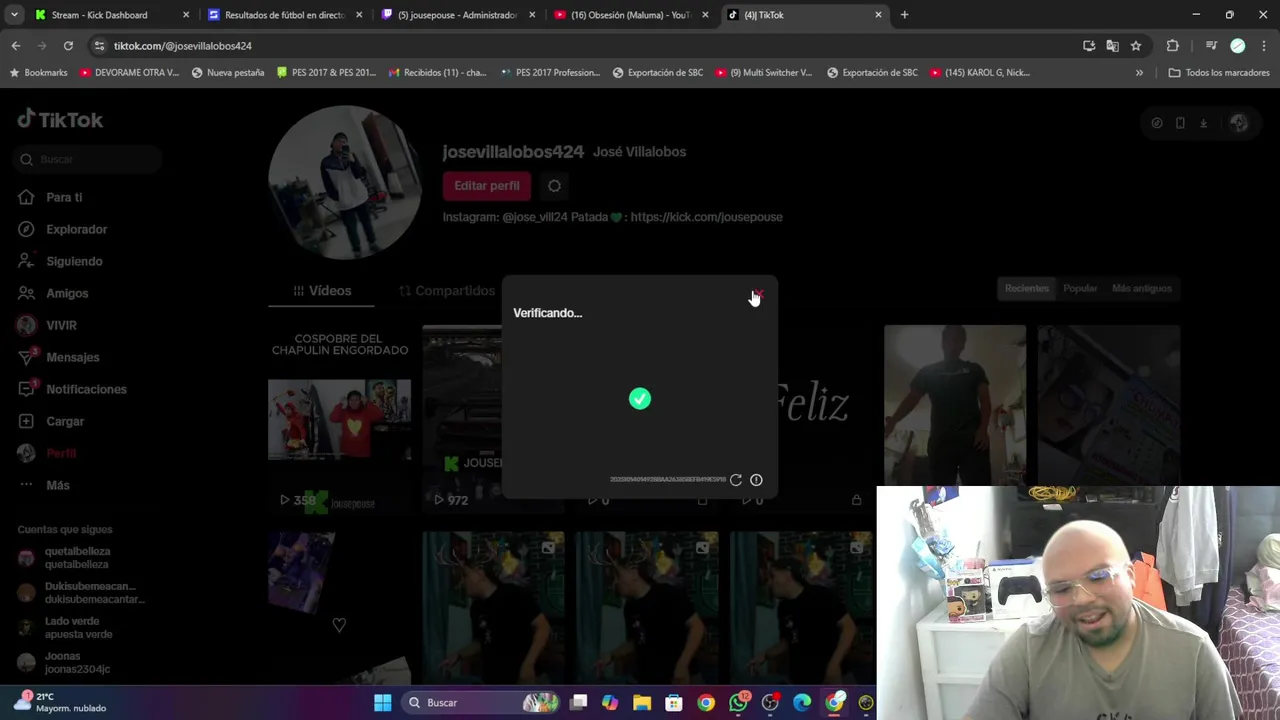Click the coin icon in TikTok header

(1157, 123)
